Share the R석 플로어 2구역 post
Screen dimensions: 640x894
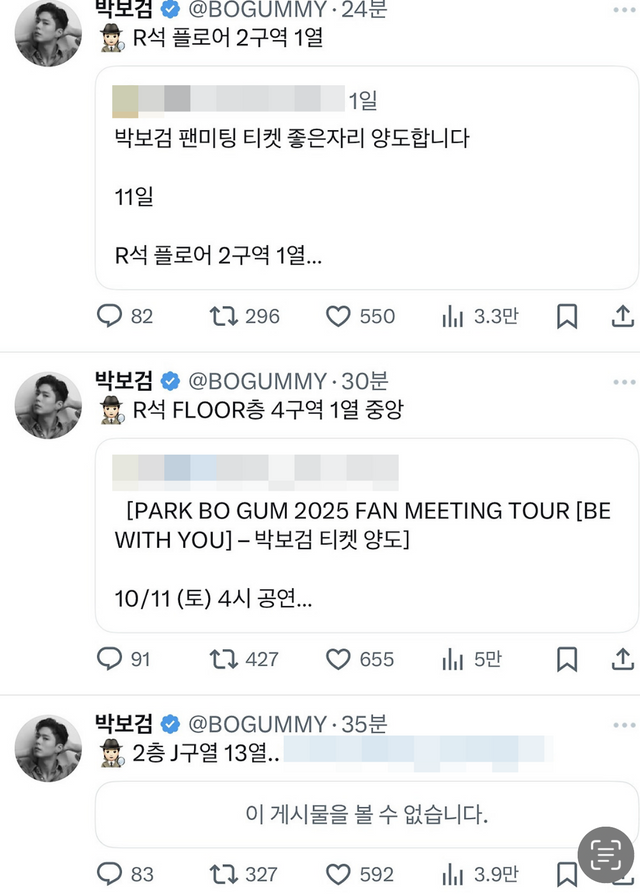point(622,316)
